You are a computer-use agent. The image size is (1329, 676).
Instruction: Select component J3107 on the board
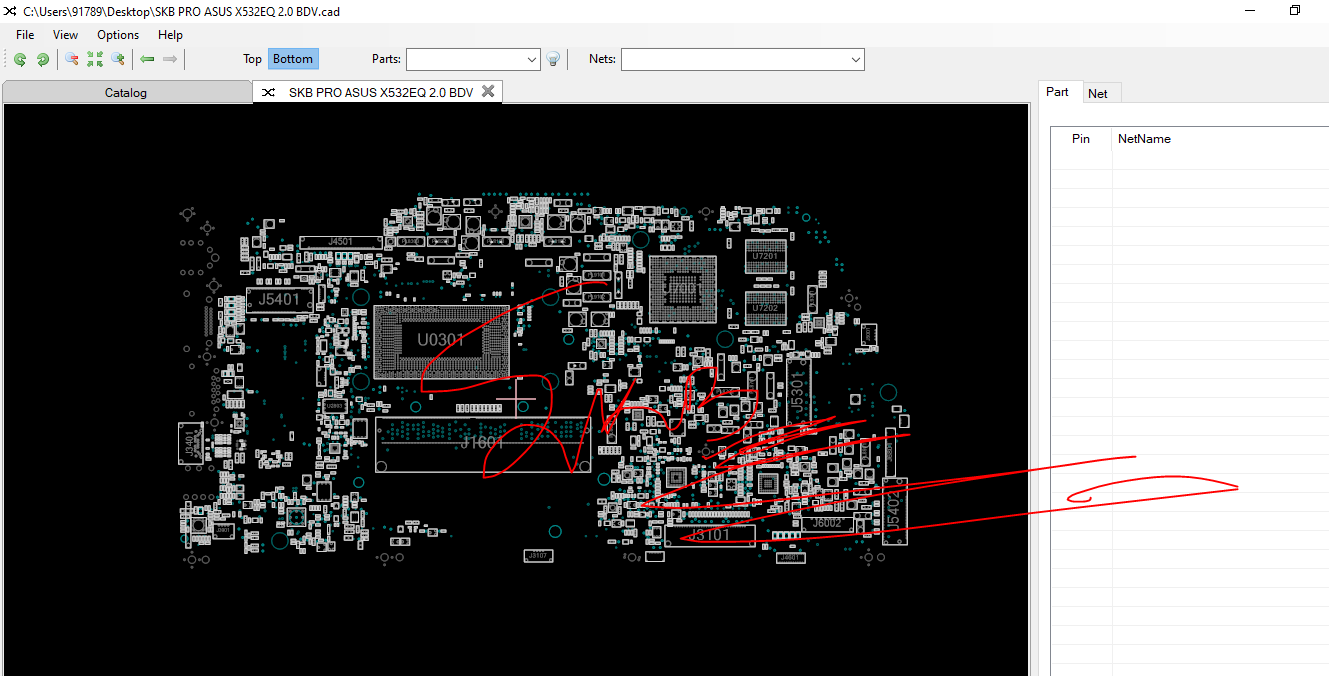538,555
